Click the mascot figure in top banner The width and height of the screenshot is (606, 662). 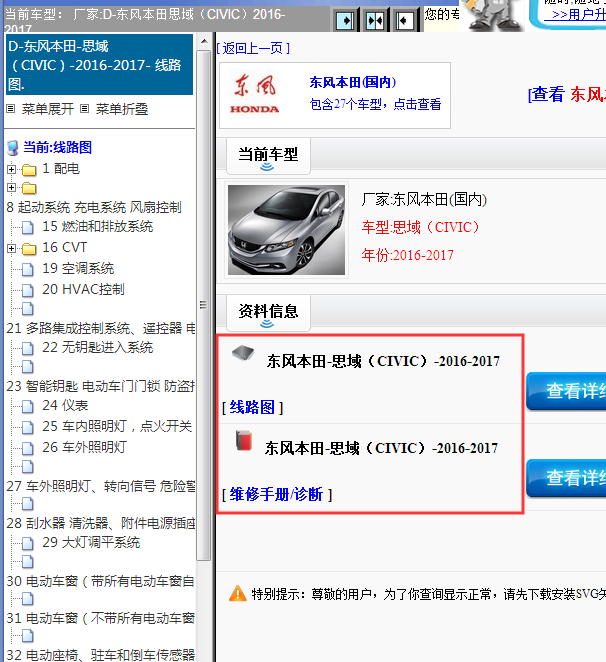point(494,15)
